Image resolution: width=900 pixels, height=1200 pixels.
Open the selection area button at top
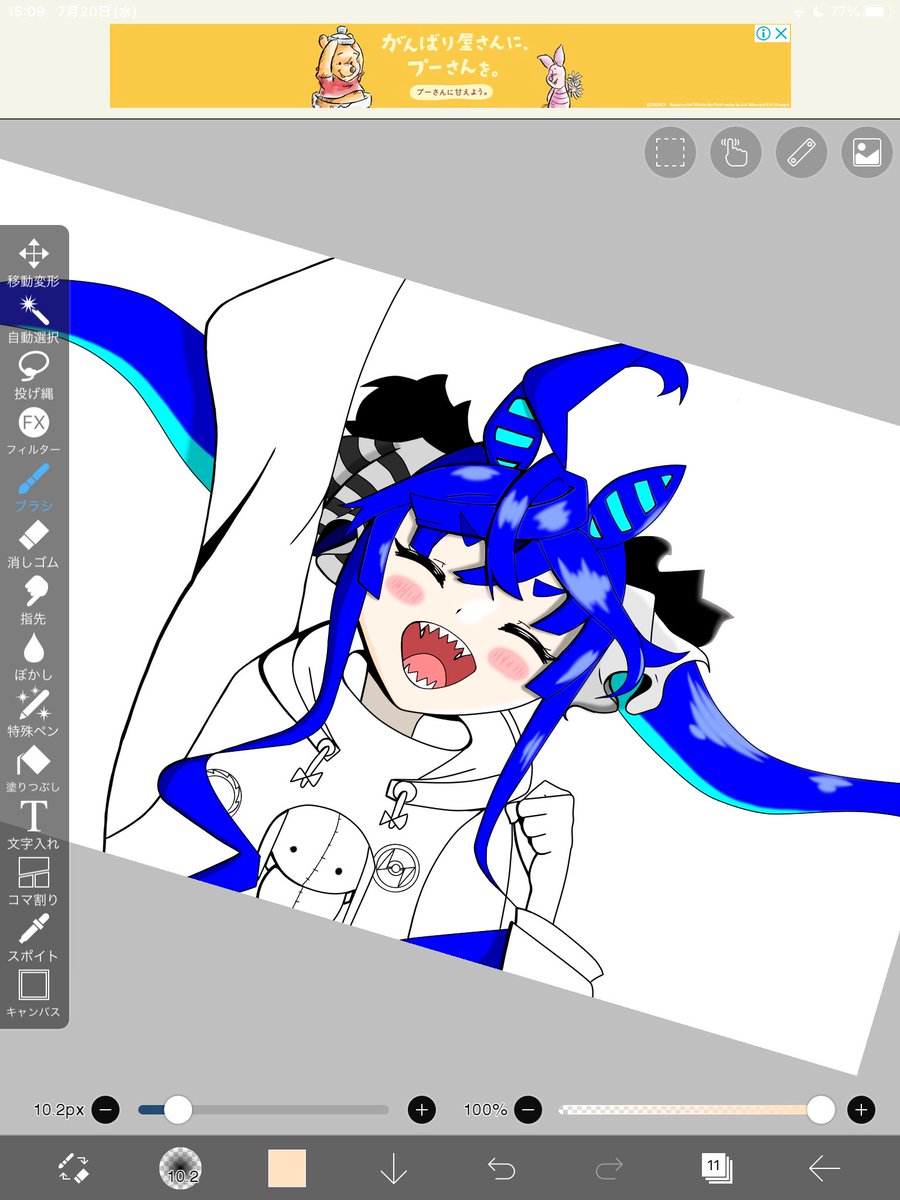670,152
